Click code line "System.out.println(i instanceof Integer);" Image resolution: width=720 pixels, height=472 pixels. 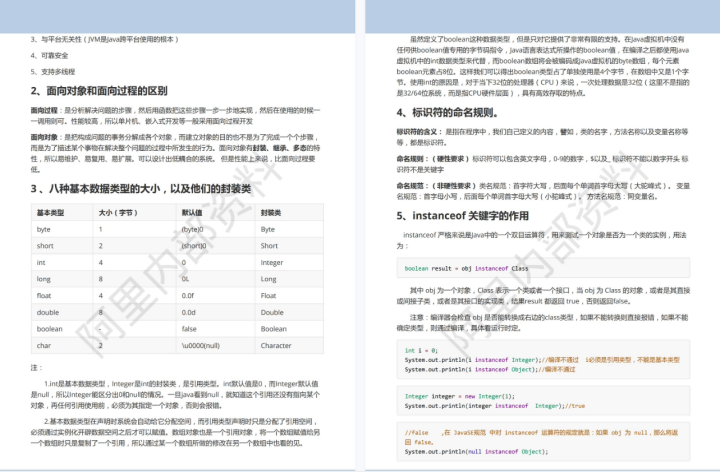[x=472, y=360]
